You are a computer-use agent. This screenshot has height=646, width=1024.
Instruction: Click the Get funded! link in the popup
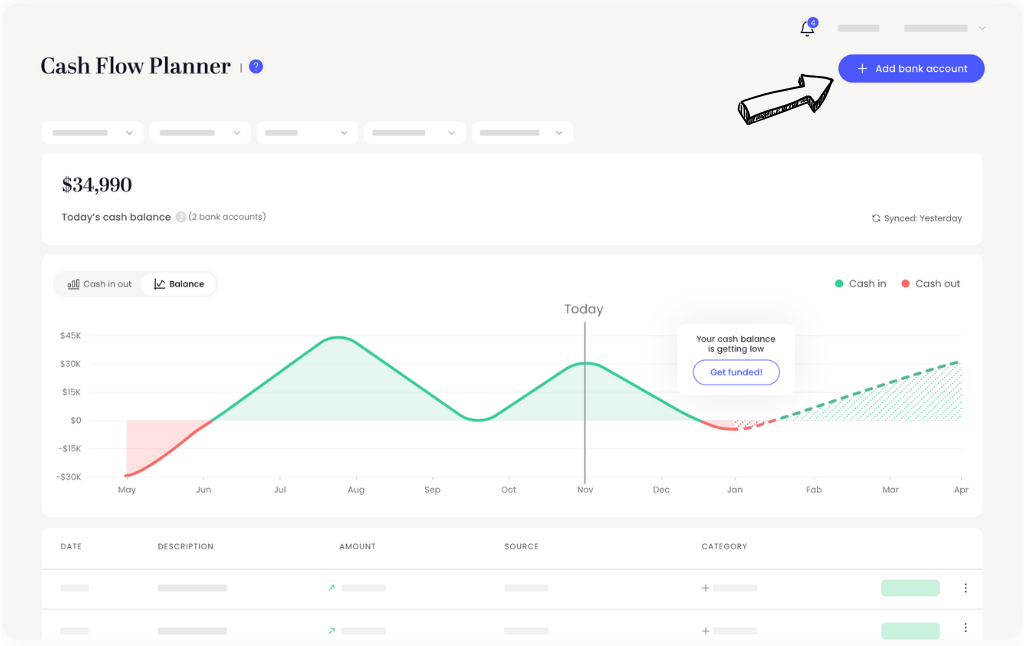(x=736, y=372)
